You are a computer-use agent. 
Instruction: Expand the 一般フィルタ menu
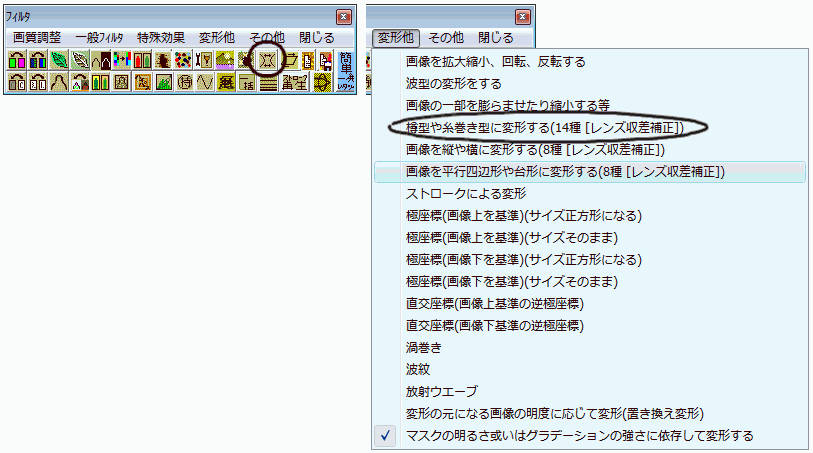tap(102, 37)
